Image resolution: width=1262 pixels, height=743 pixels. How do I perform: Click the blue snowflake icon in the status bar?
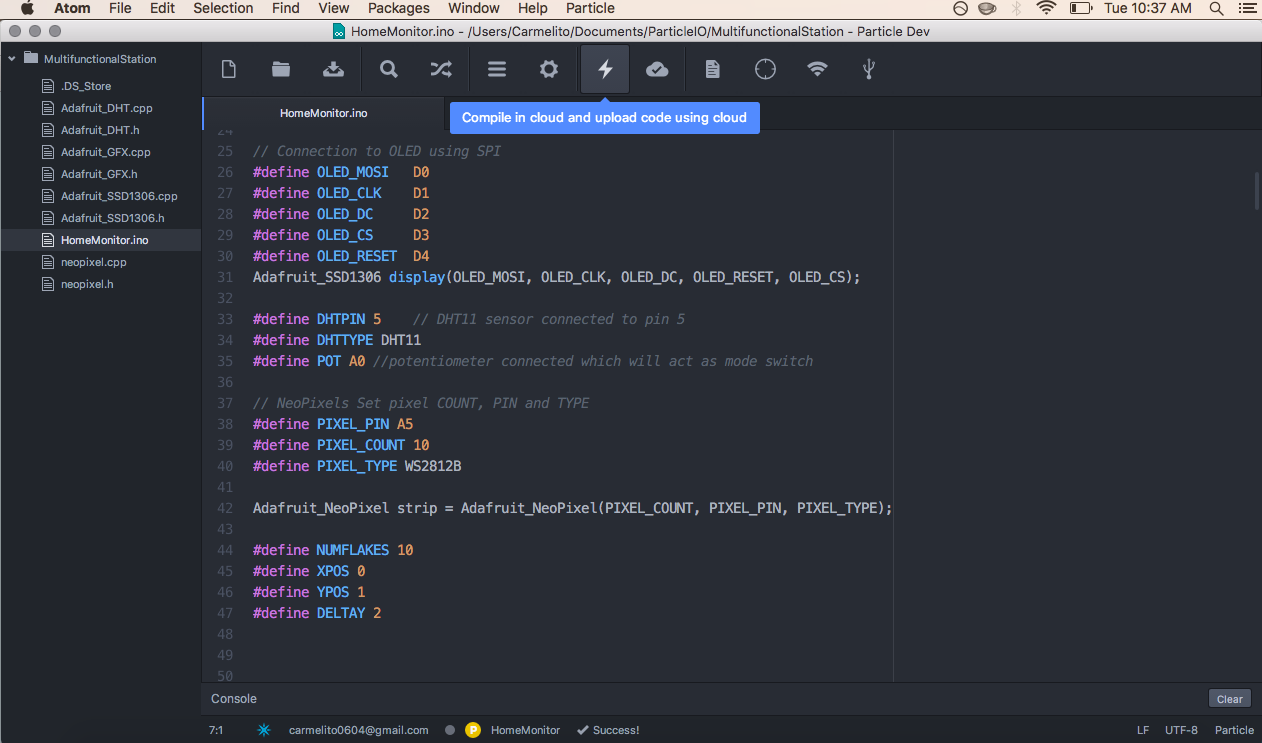264,730
